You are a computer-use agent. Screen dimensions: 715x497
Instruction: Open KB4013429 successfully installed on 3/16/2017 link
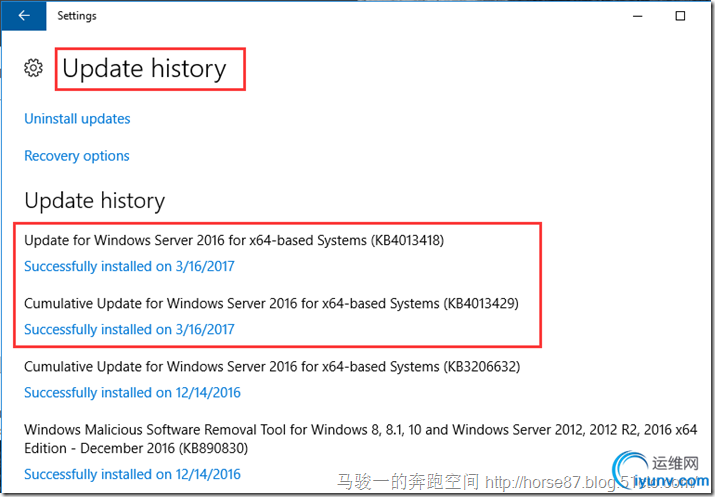pos(129,329)
